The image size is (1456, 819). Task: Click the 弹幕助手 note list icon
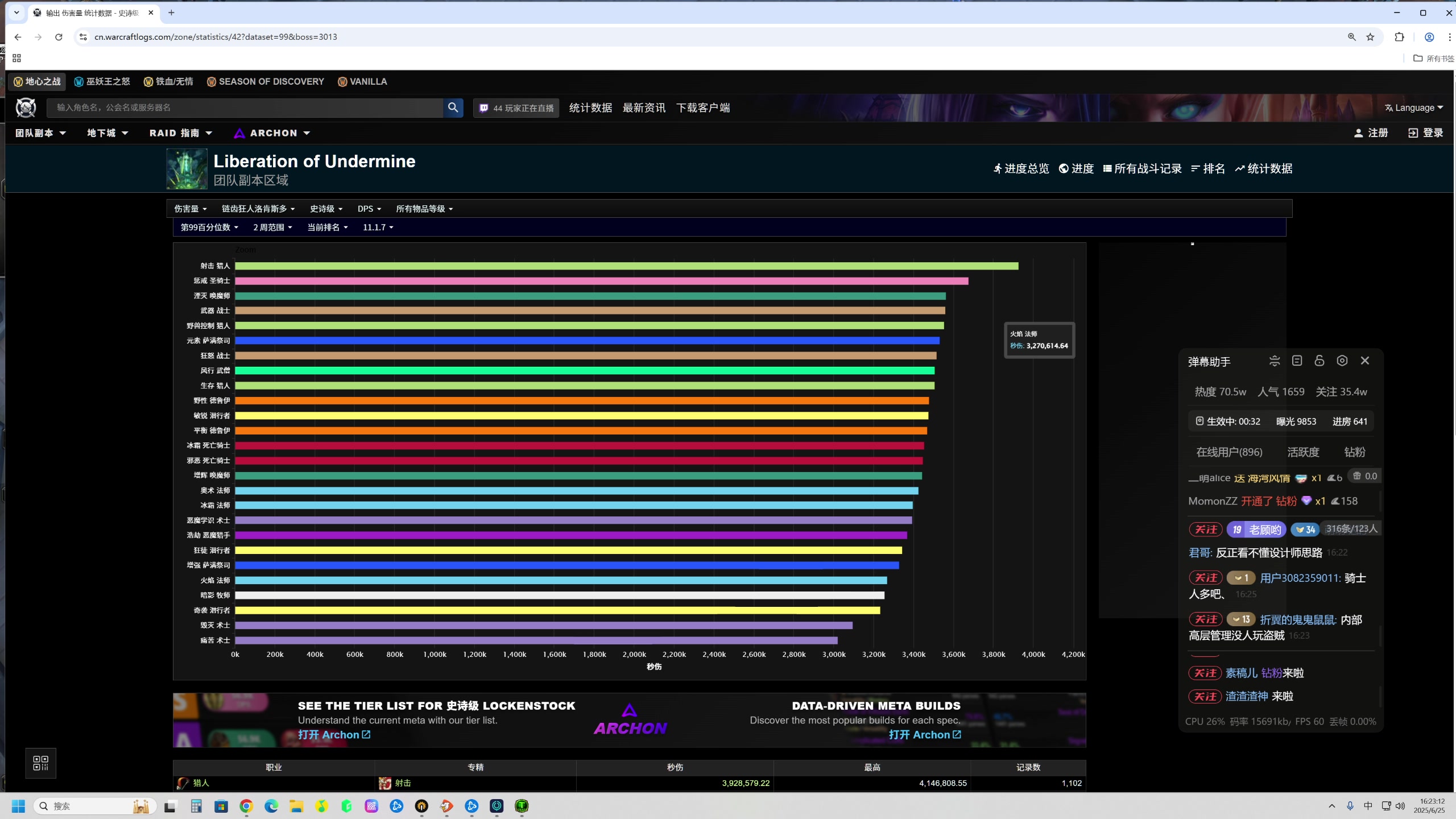pyautogui.click(x=1297, y=361)
